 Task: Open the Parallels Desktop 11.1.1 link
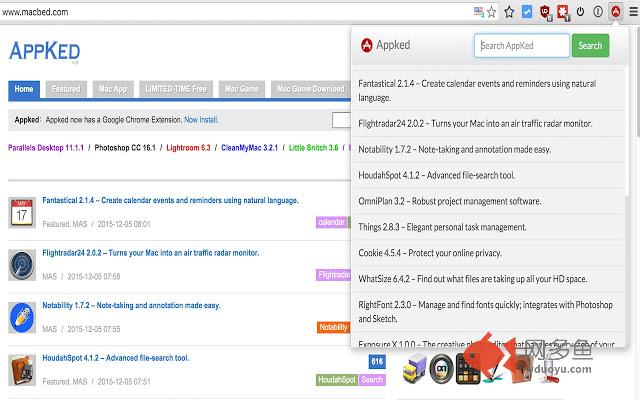coord(47,147)
